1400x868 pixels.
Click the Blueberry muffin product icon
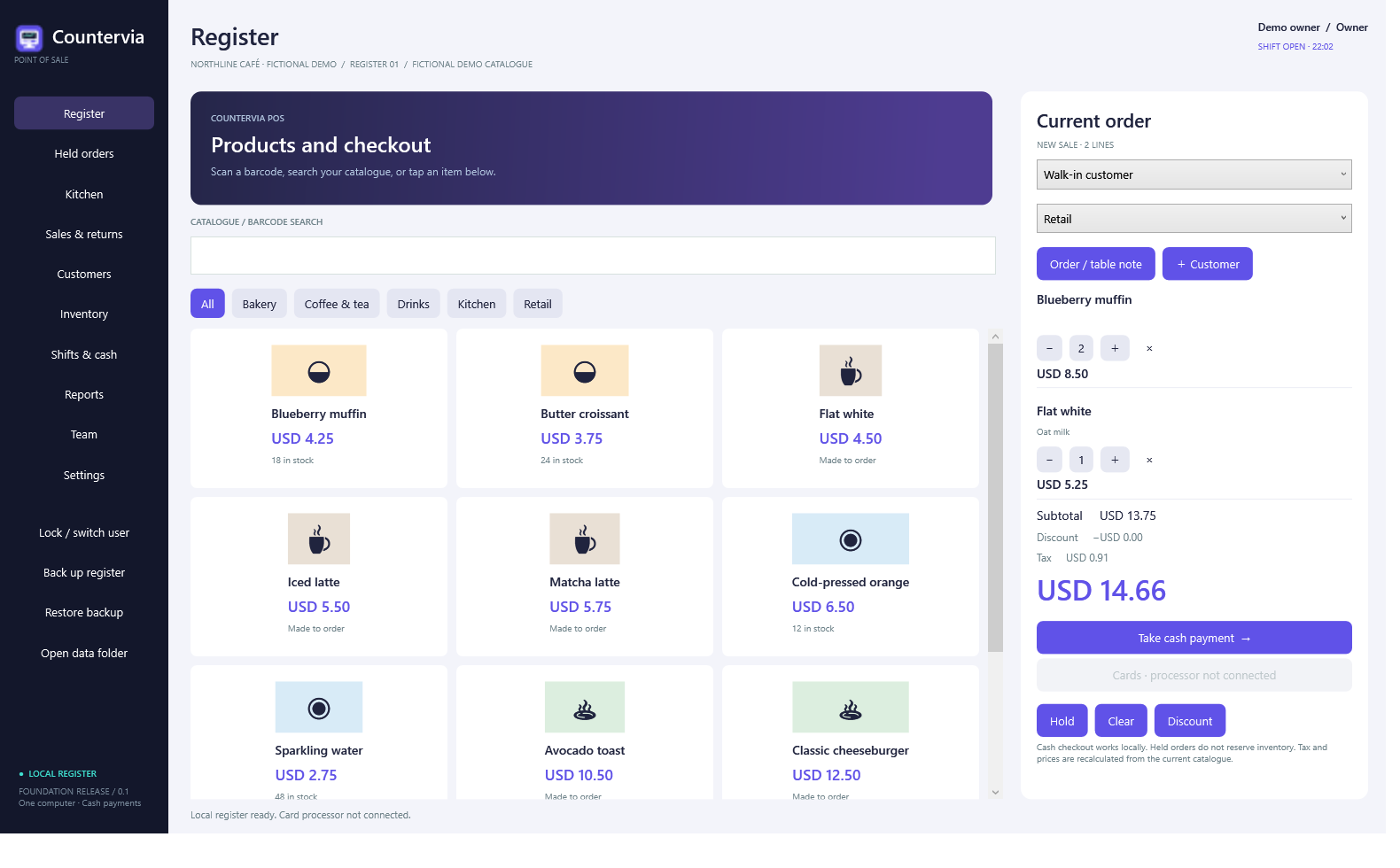tap(319, 371)
